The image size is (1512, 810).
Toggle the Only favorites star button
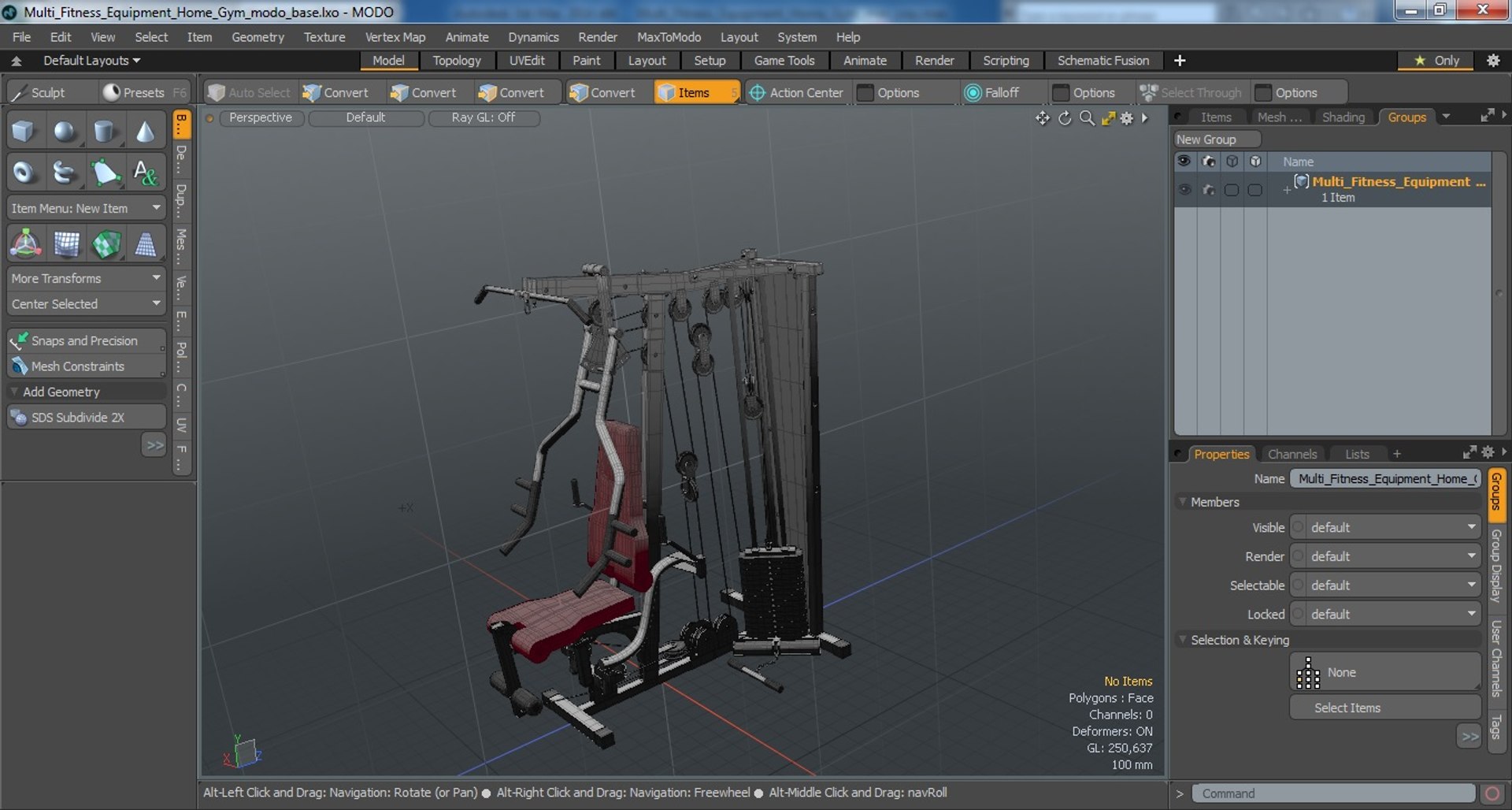pyautogui.click(x=1436, y=61)
